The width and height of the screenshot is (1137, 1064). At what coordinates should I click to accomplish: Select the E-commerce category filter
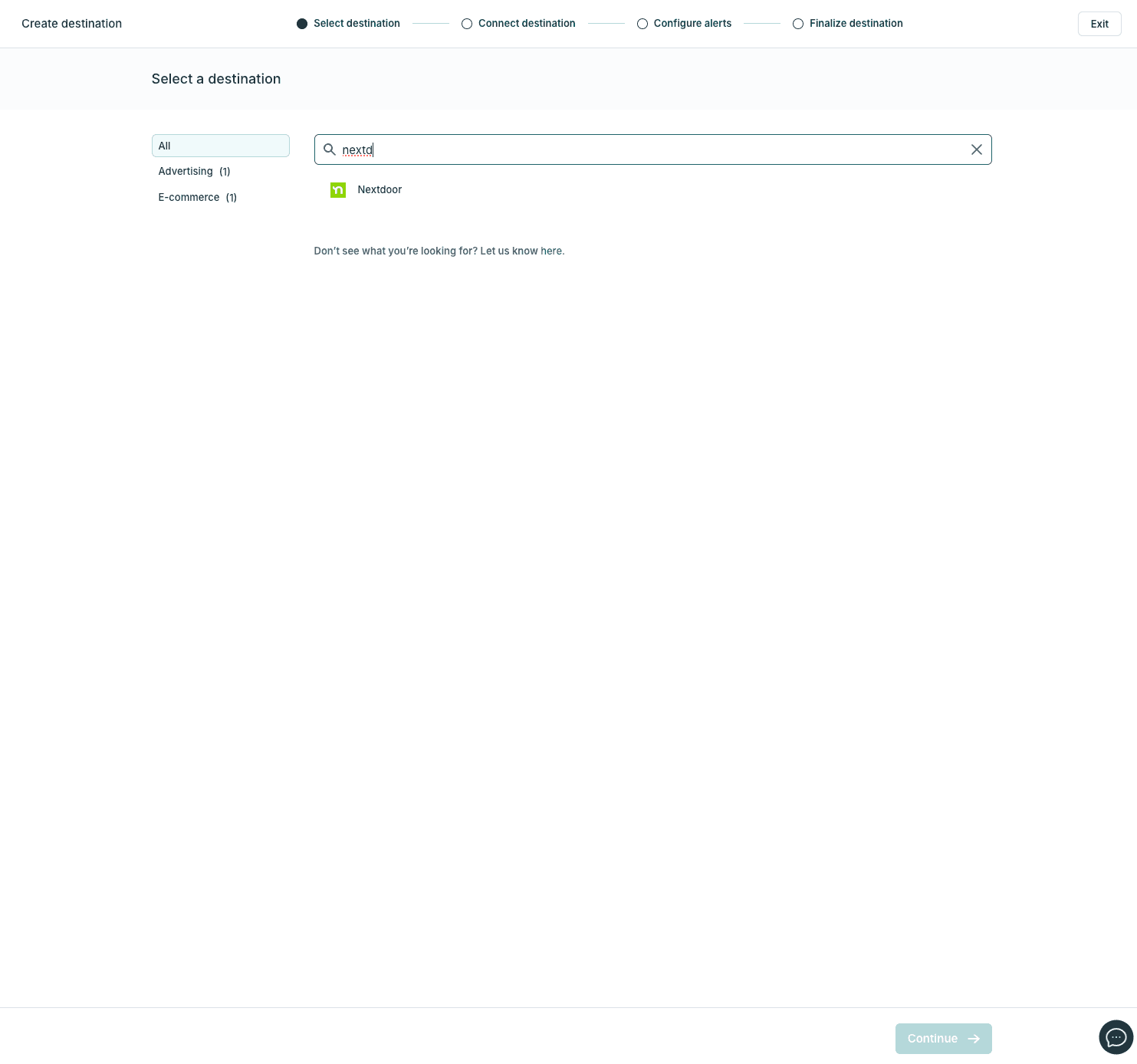coord(197,197)
